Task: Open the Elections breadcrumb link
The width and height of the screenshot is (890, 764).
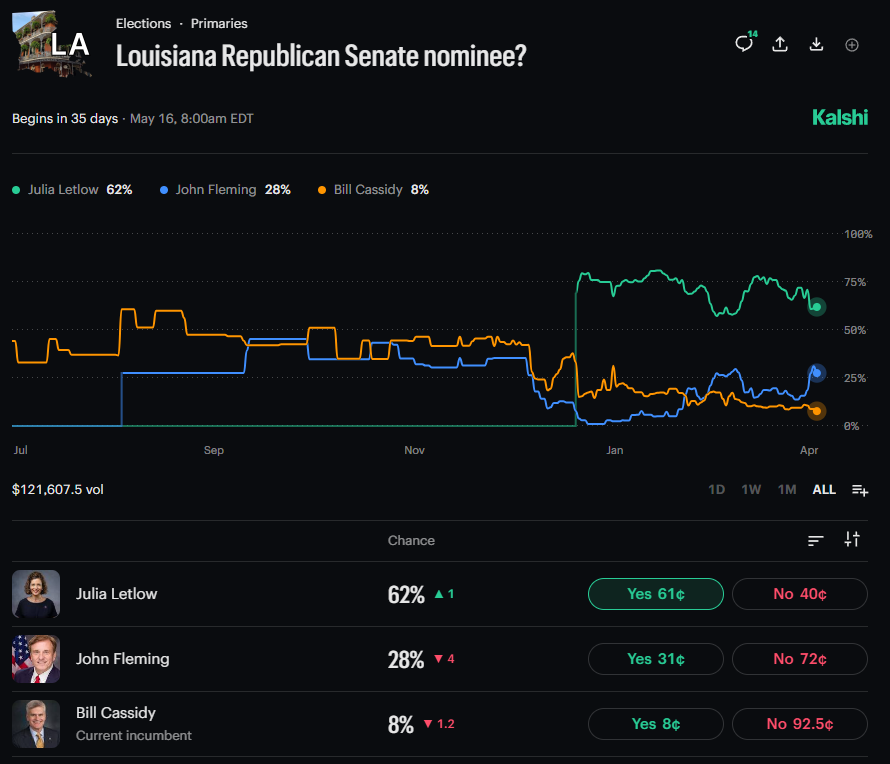Action: [x=143, y=23]
